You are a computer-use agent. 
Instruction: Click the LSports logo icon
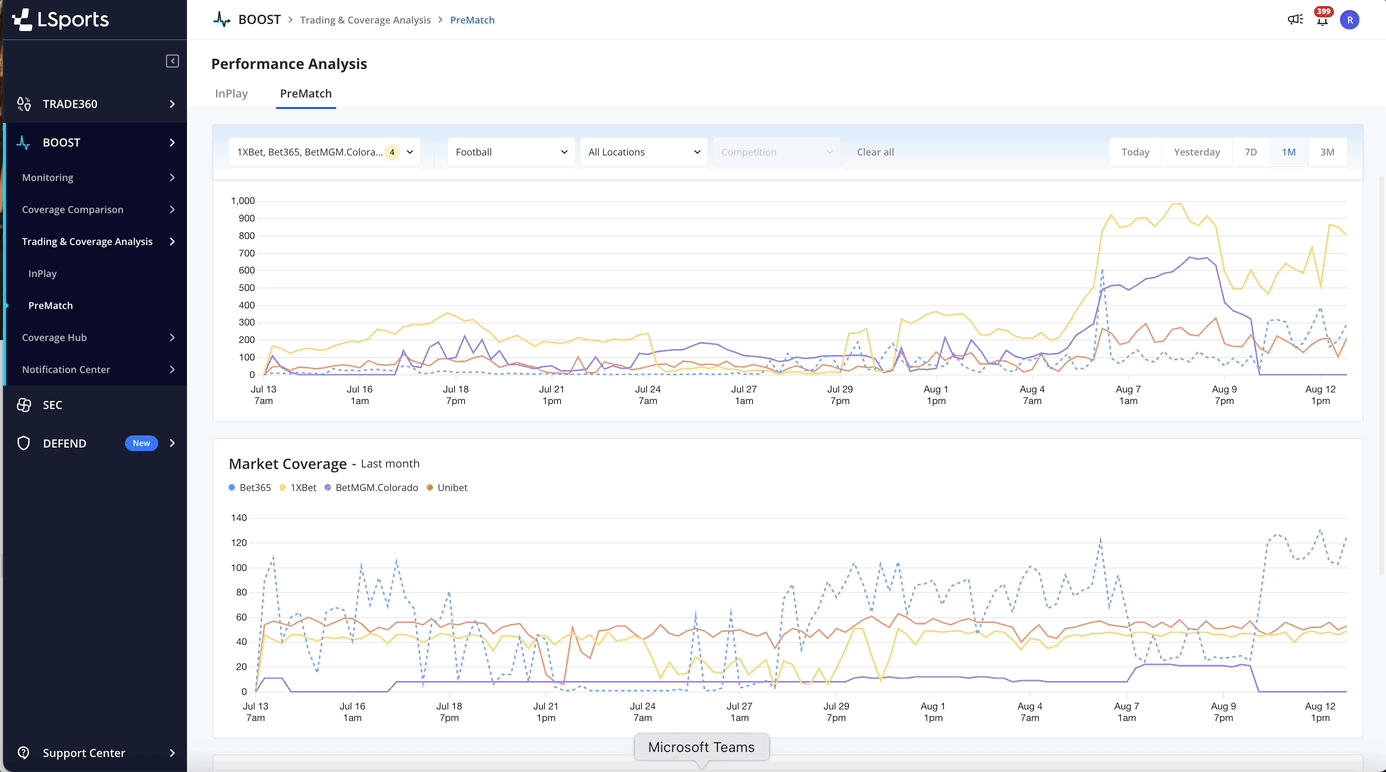point(22,19)
